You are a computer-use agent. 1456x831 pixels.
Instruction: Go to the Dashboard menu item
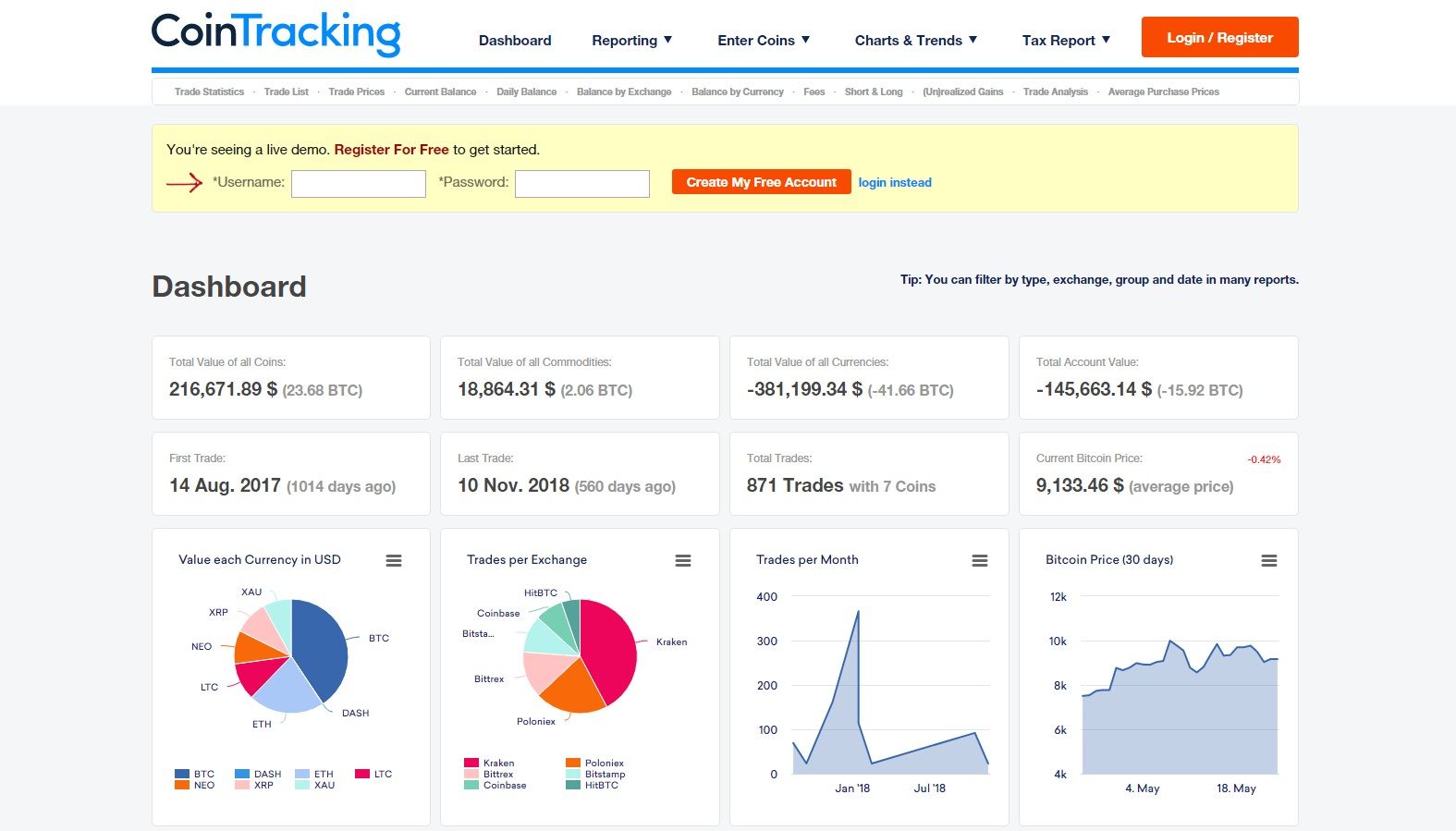515,41
